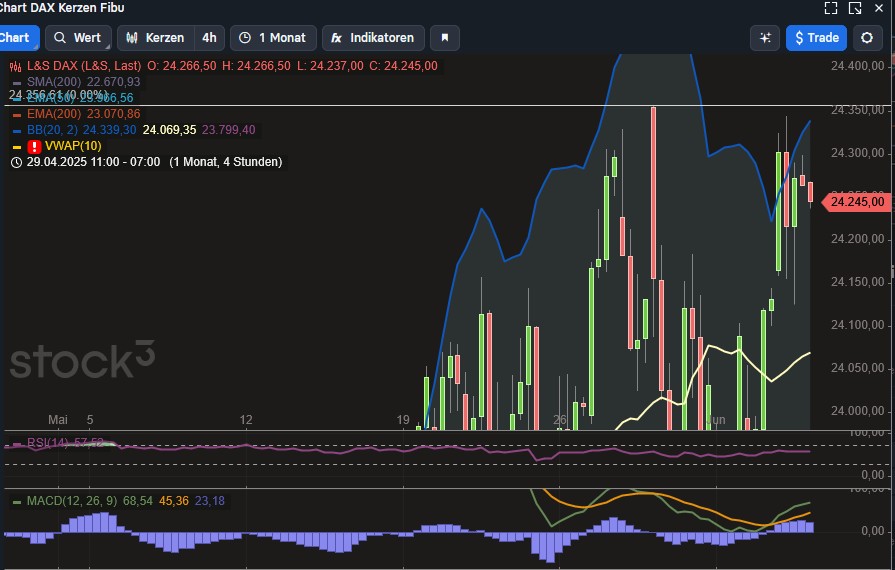The width and height of the screenshot is (895, 570).
Task: Click the pop-out window icon in title bar
Action: point(855,8)
